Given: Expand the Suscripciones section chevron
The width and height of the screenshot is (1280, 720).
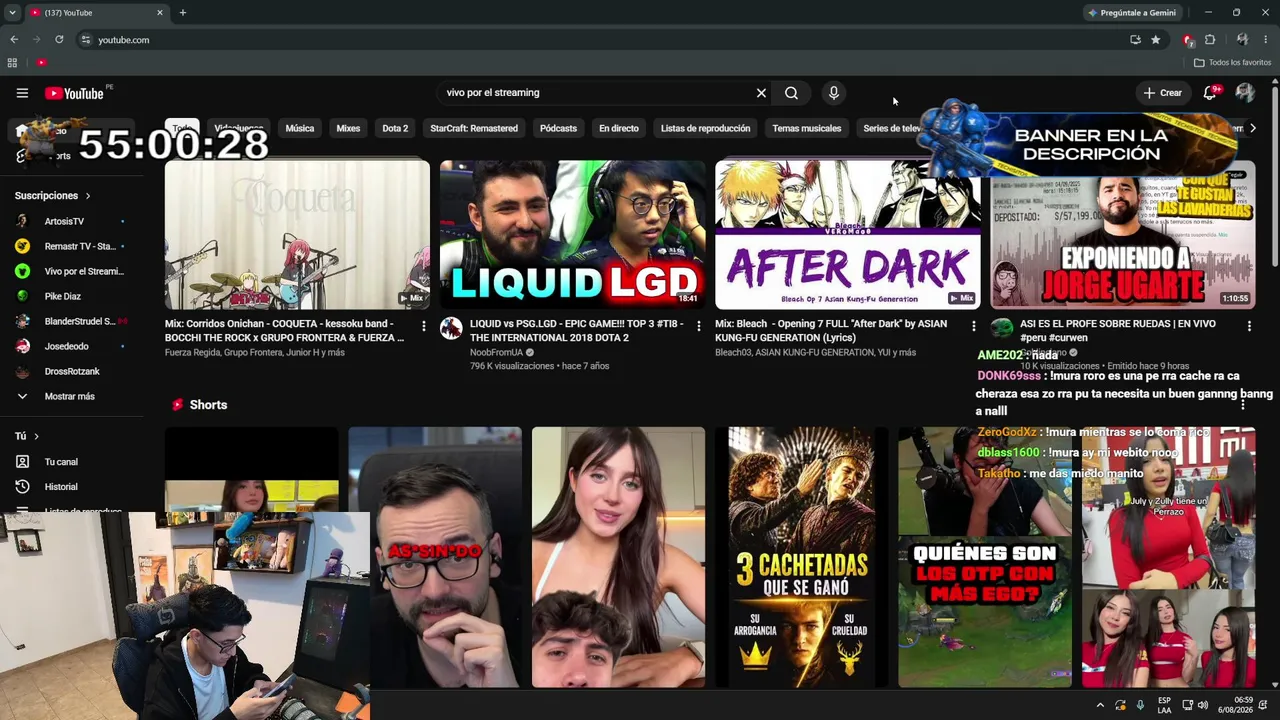Looking at the screenshot, I should point(88,196).
